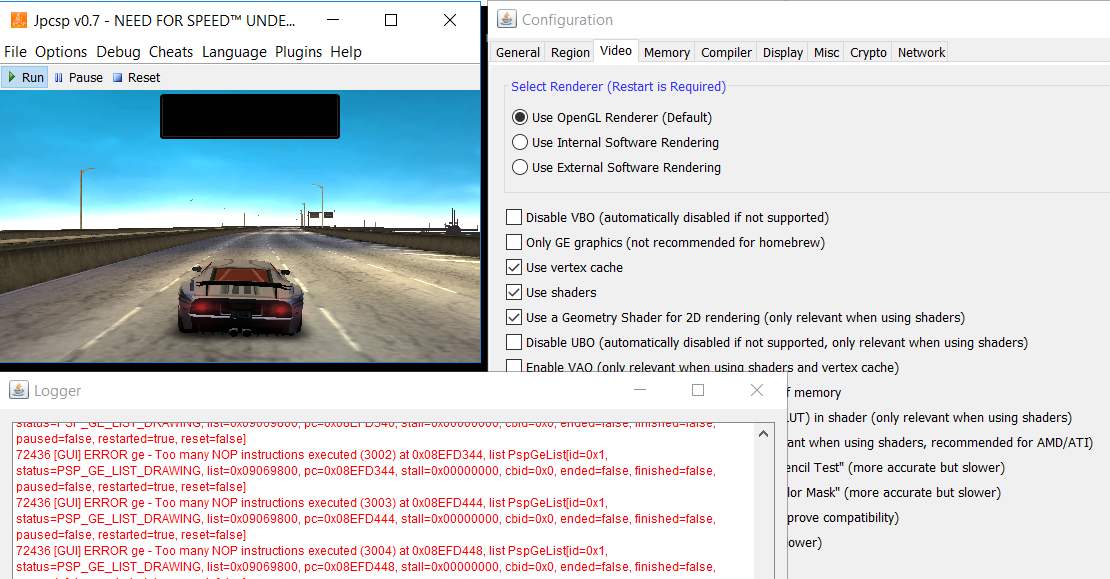Click the Run toolbar button

(25, 77)
